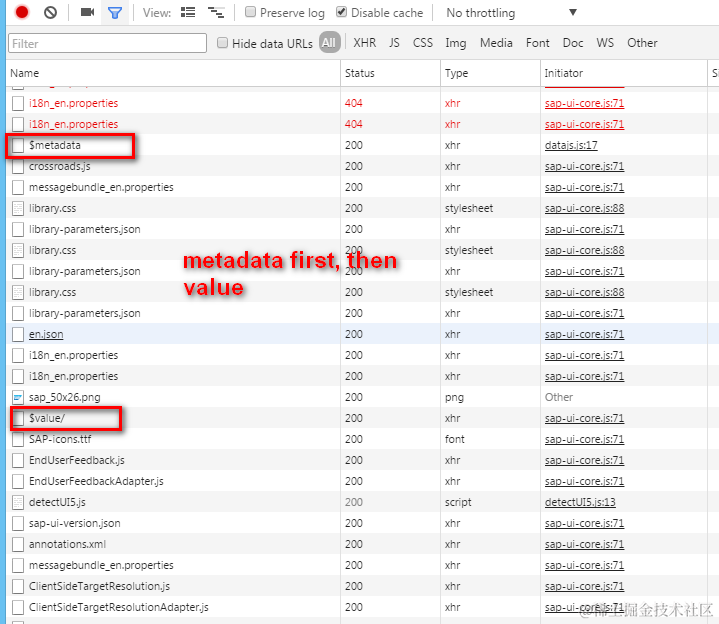
Task: Click the file icon of sap_50x26.png
Action: 18,398
